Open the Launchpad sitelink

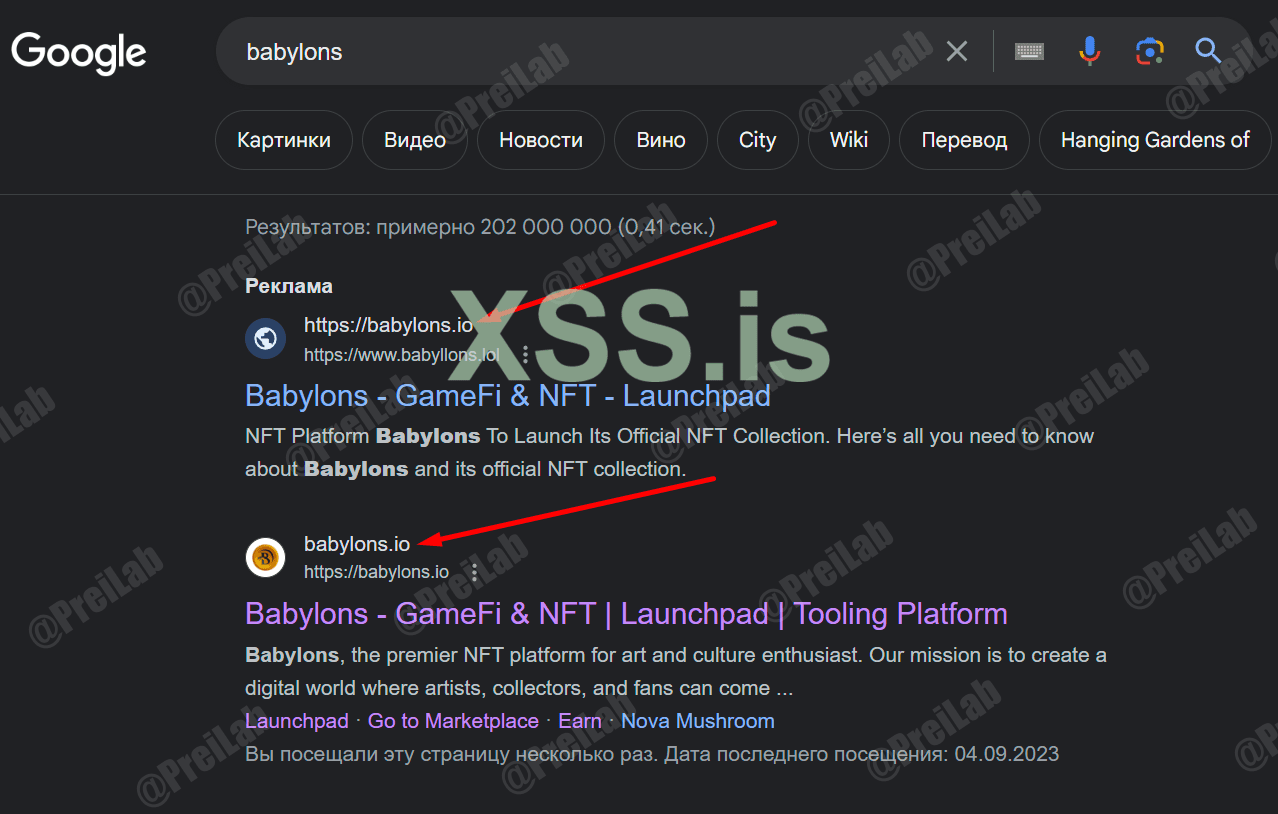(297, 721)
